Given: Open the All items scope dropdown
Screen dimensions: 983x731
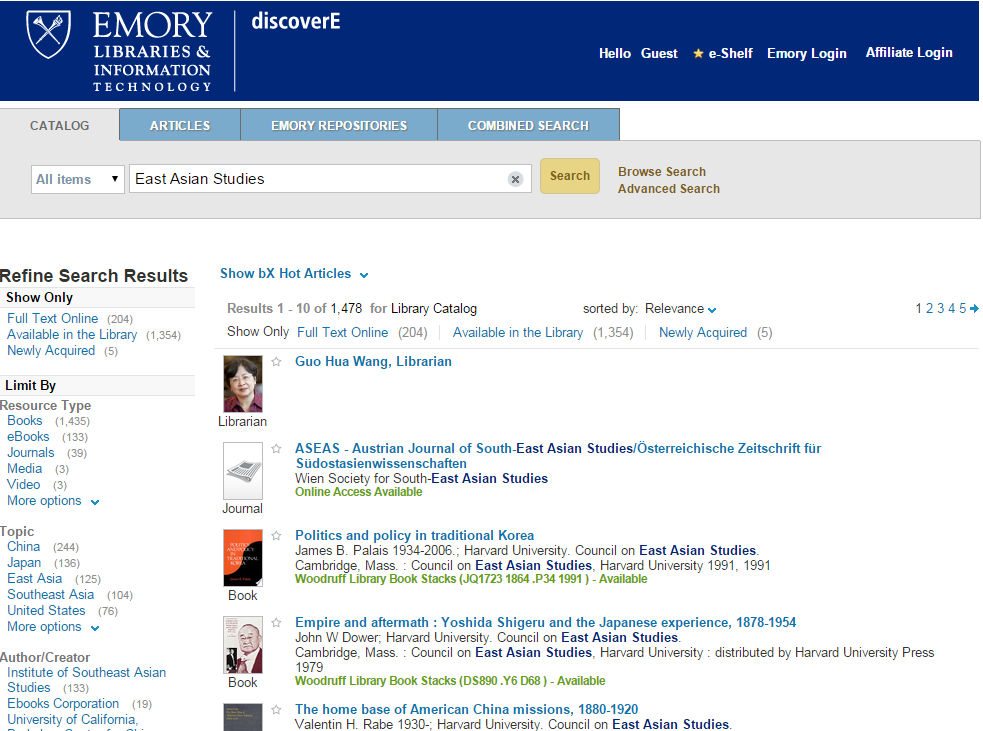Looking at the screenshot, I should pyautogui.click(x=78, y=179).
